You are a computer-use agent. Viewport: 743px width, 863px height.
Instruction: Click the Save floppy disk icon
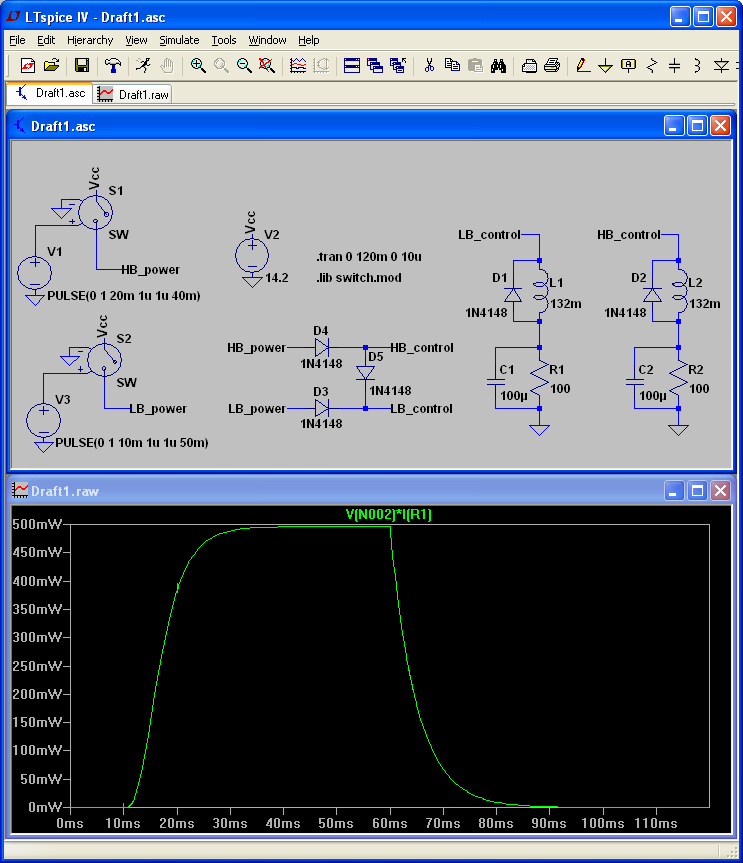[81, 65]
